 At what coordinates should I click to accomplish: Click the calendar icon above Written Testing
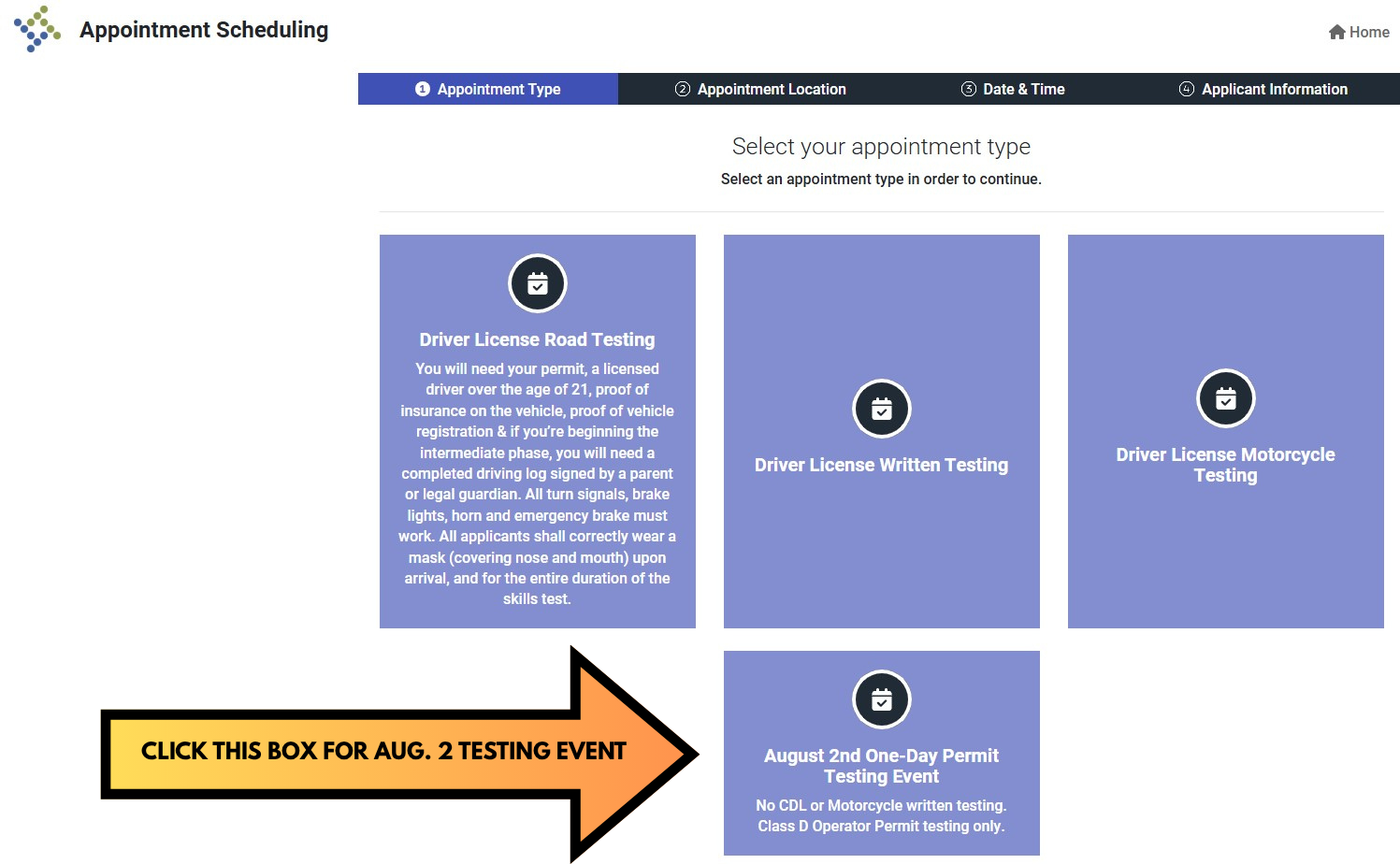(x=882, y=409)
